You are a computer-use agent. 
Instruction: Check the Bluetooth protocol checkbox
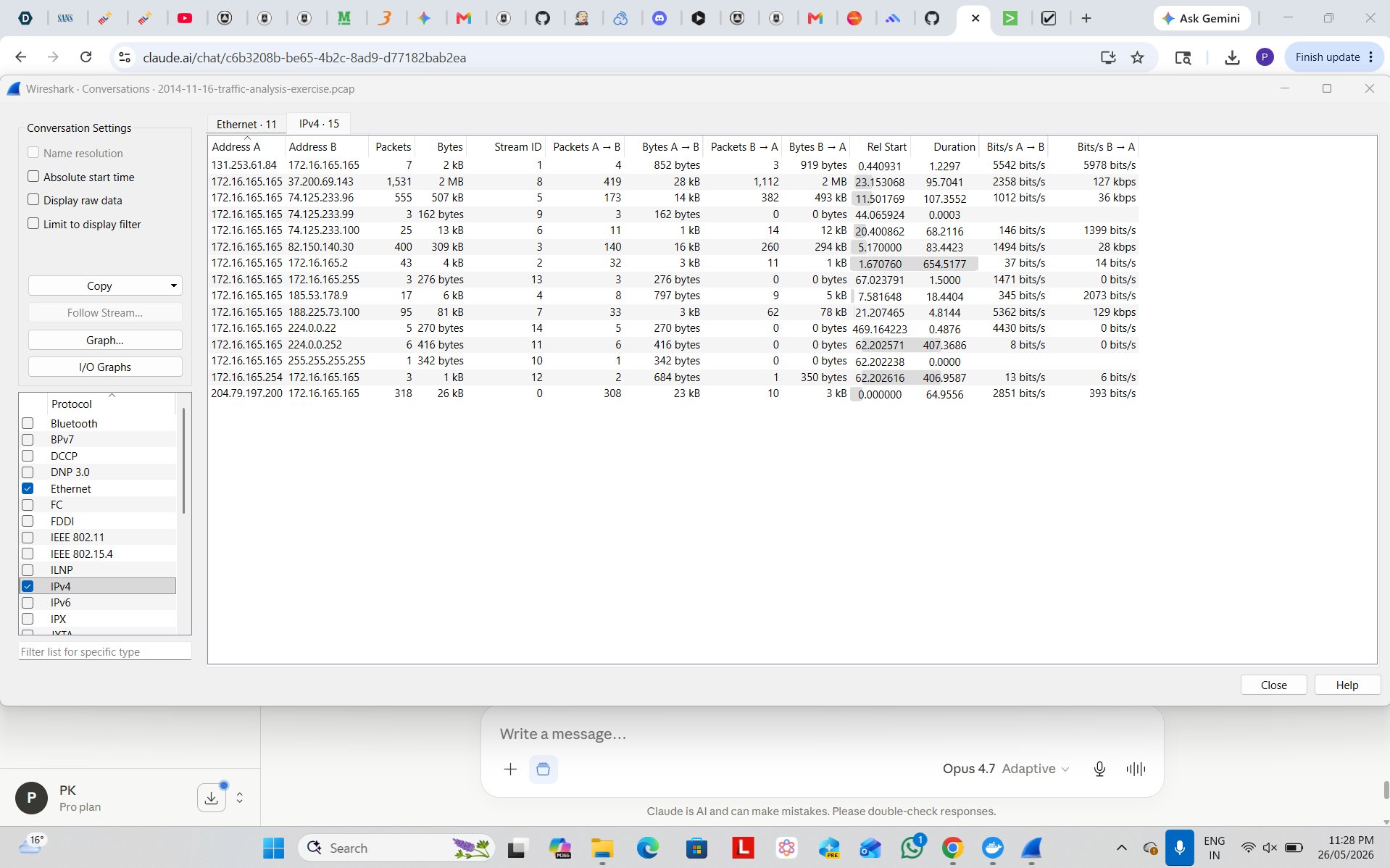[x=28, y=423]
